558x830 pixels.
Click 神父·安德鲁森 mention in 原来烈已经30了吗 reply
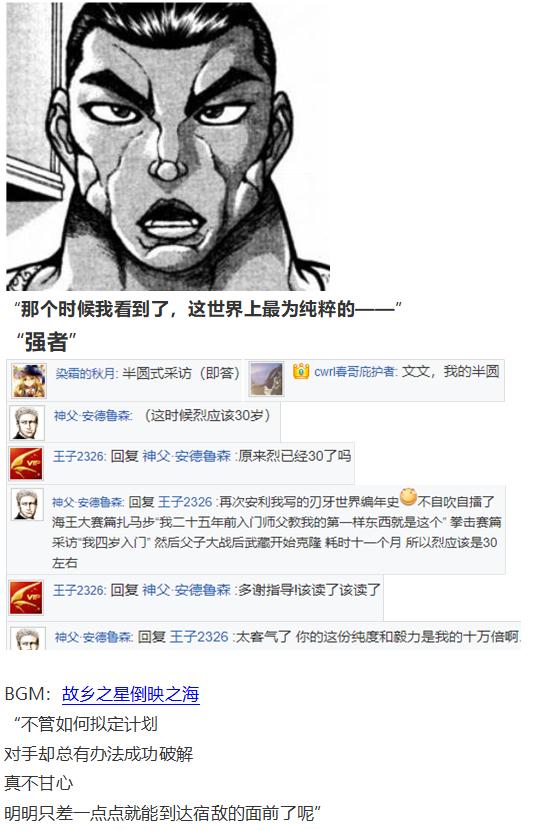[187, 456]
